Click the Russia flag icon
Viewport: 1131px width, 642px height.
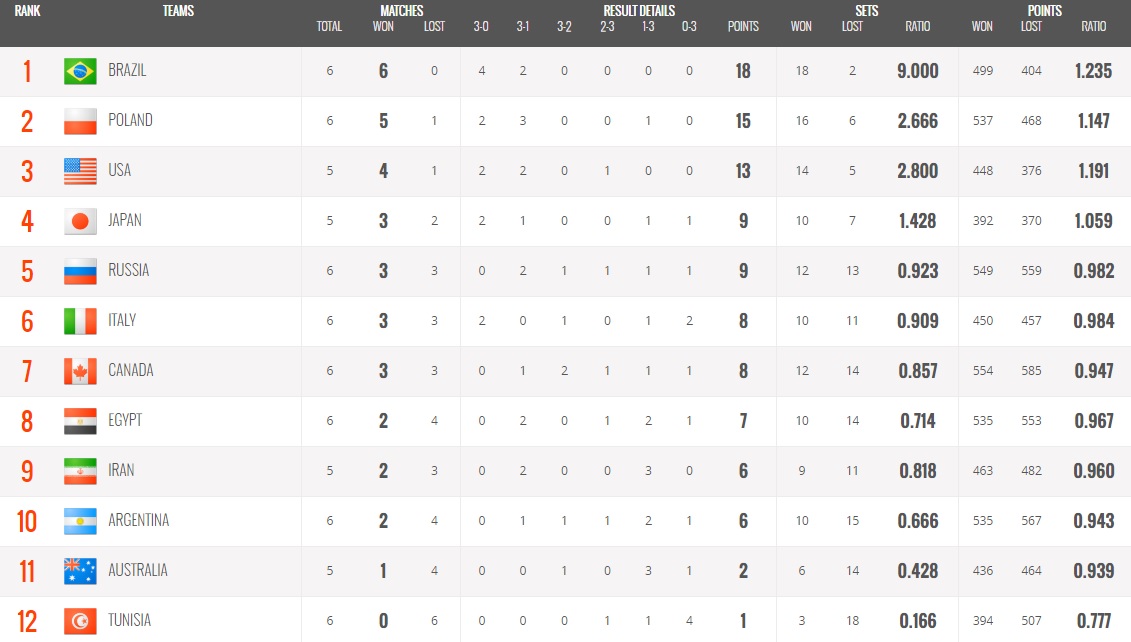pyautogui.click(x=80, y=271)
